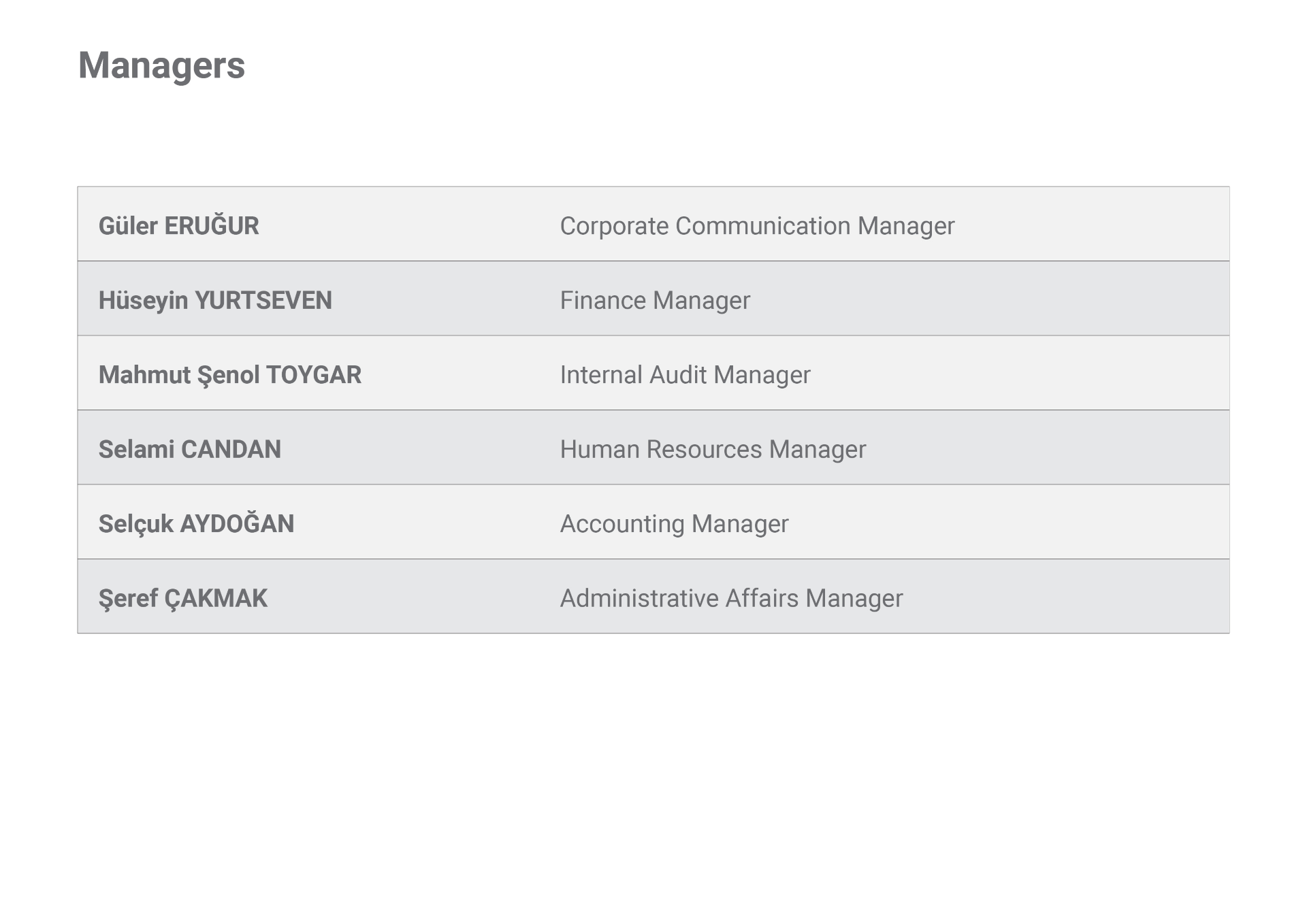Click the Finance Manager text
The width and height of the screenshot is (1307, 924).
(x=655, y=301)
